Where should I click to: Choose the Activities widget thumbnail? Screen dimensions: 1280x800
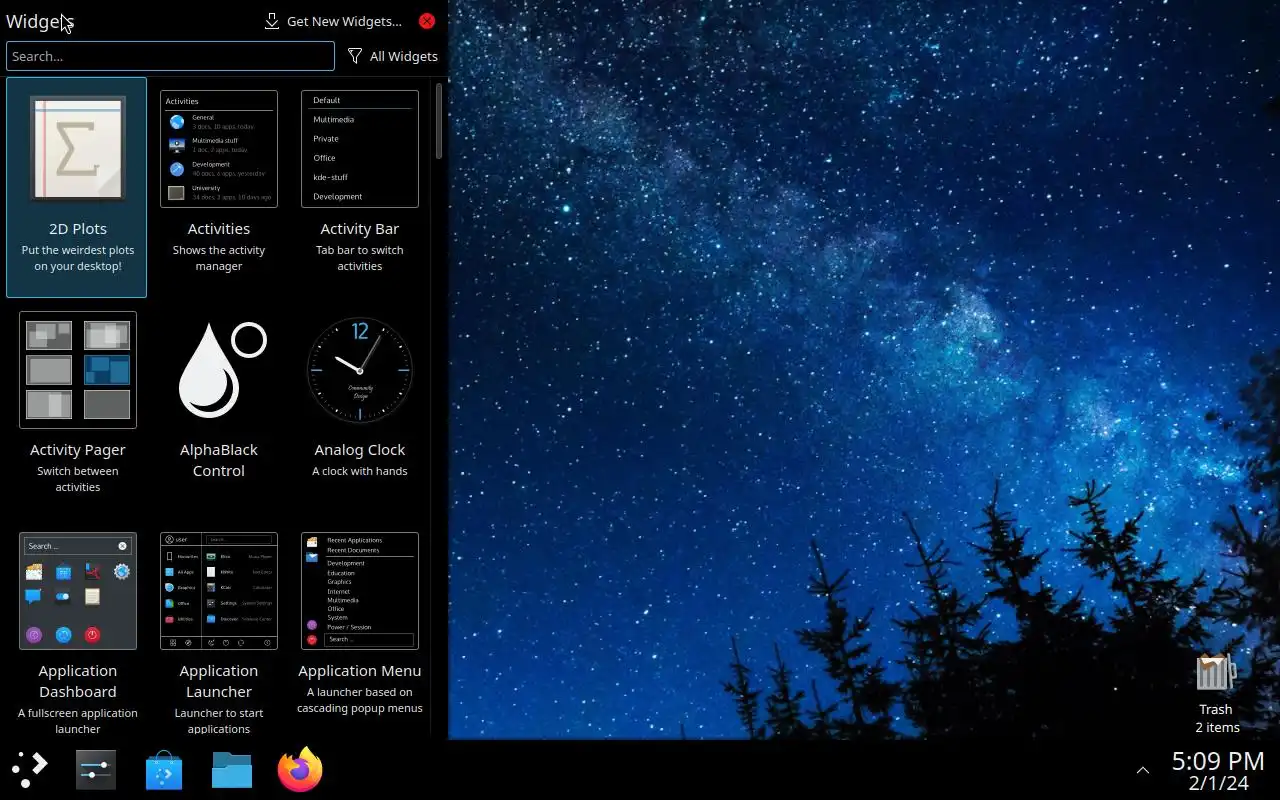click(219, 149)
